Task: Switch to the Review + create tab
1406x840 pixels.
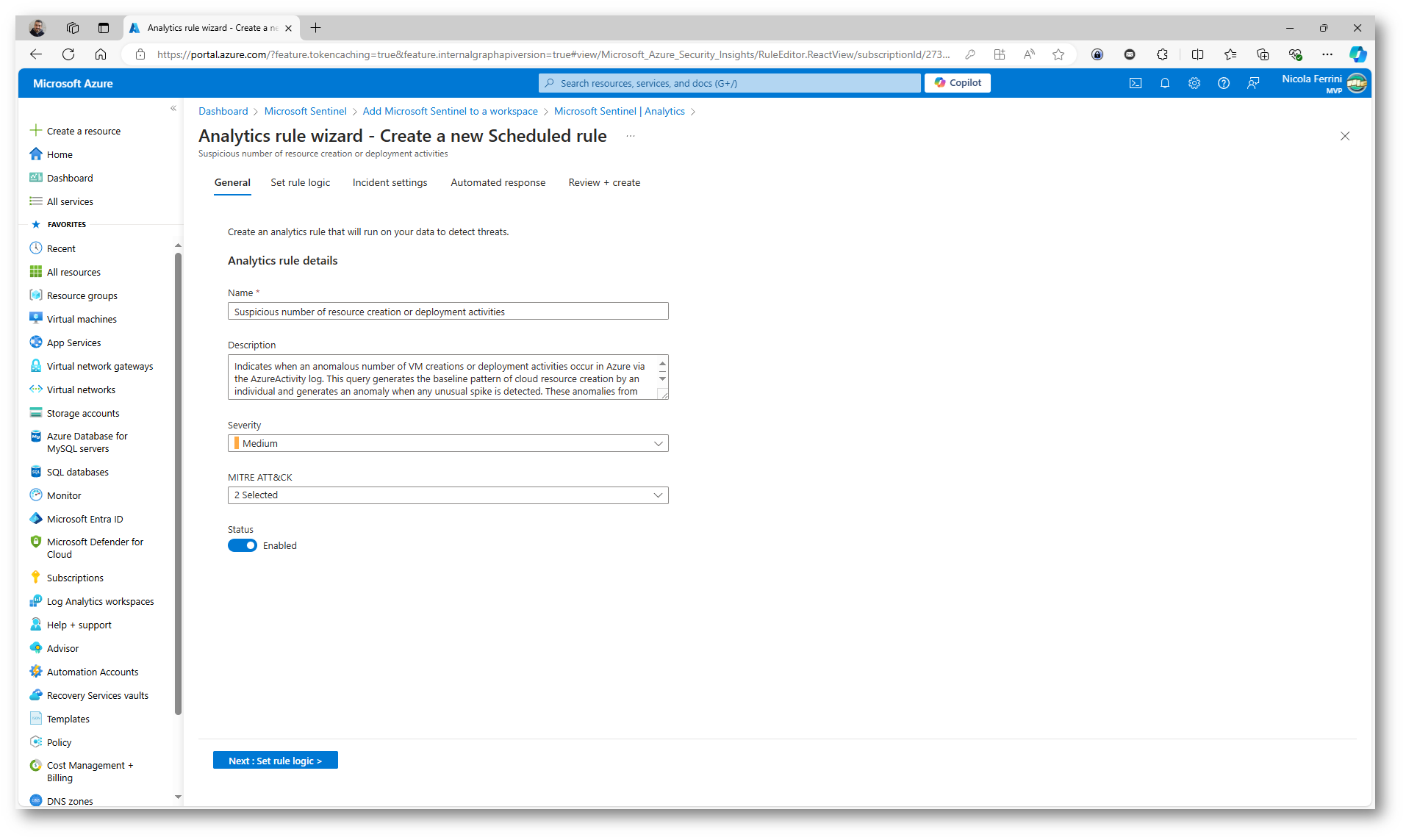Action: pyautogui.click(x=604, y=182)
